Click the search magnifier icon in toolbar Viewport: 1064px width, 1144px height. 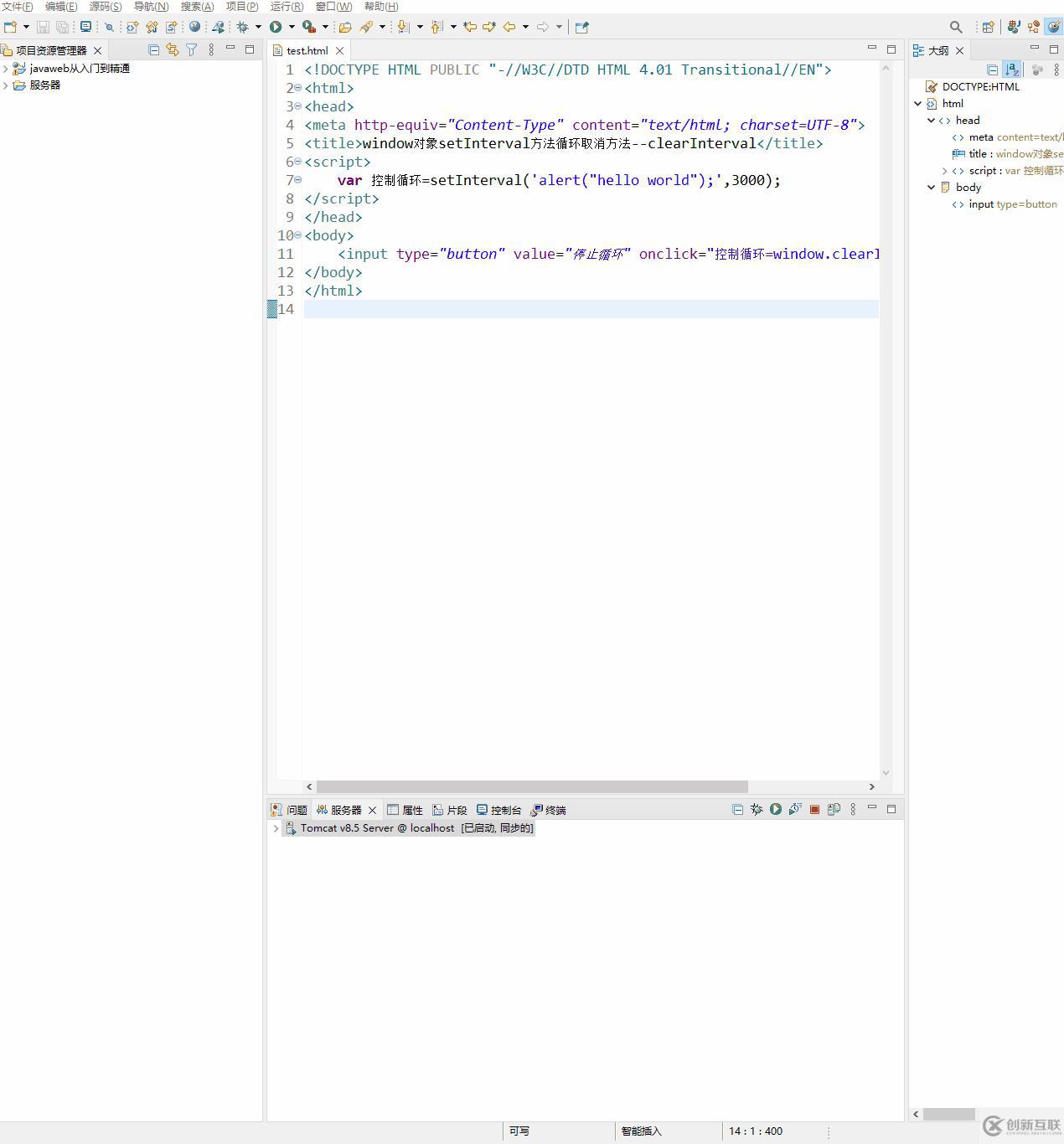[x=956, y=27]
